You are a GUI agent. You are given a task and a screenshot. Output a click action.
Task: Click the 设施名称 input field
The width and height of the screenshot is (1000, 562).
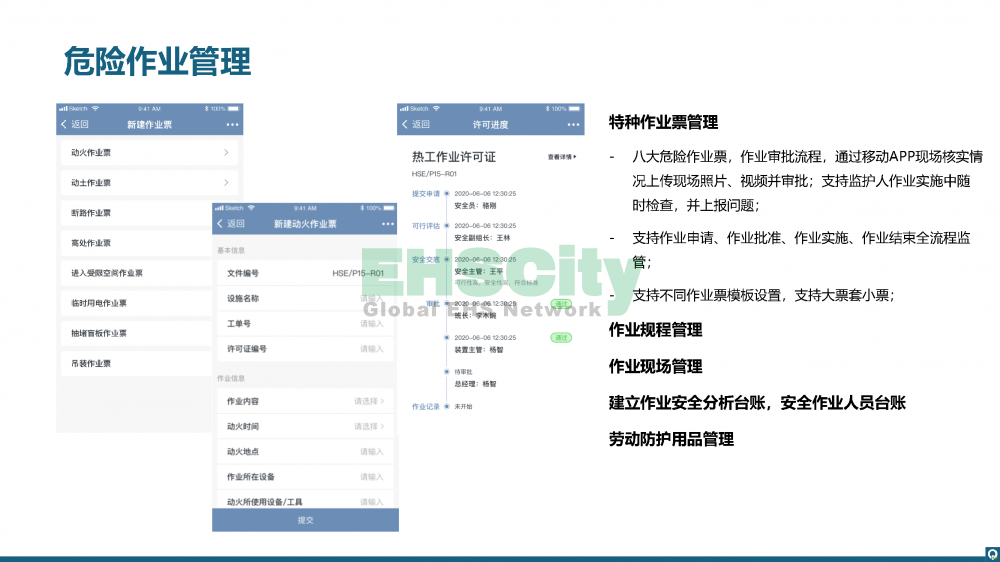[371, 298]
